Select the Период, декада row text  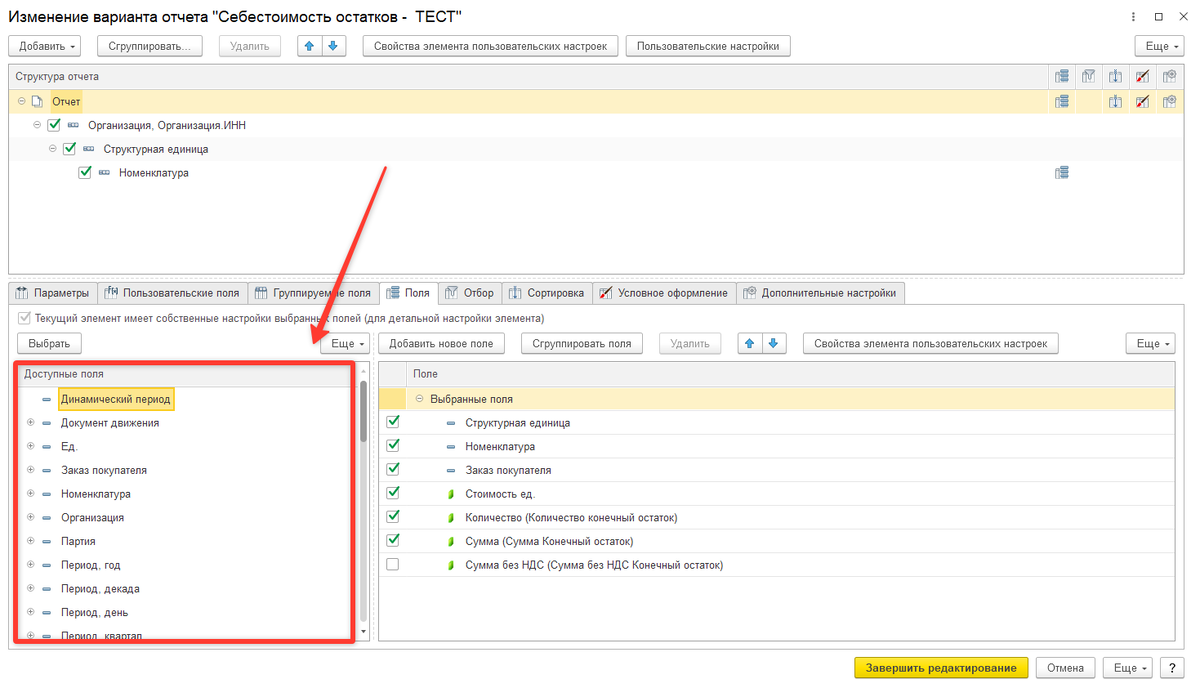pyautogui.click(x=100, y=589)
